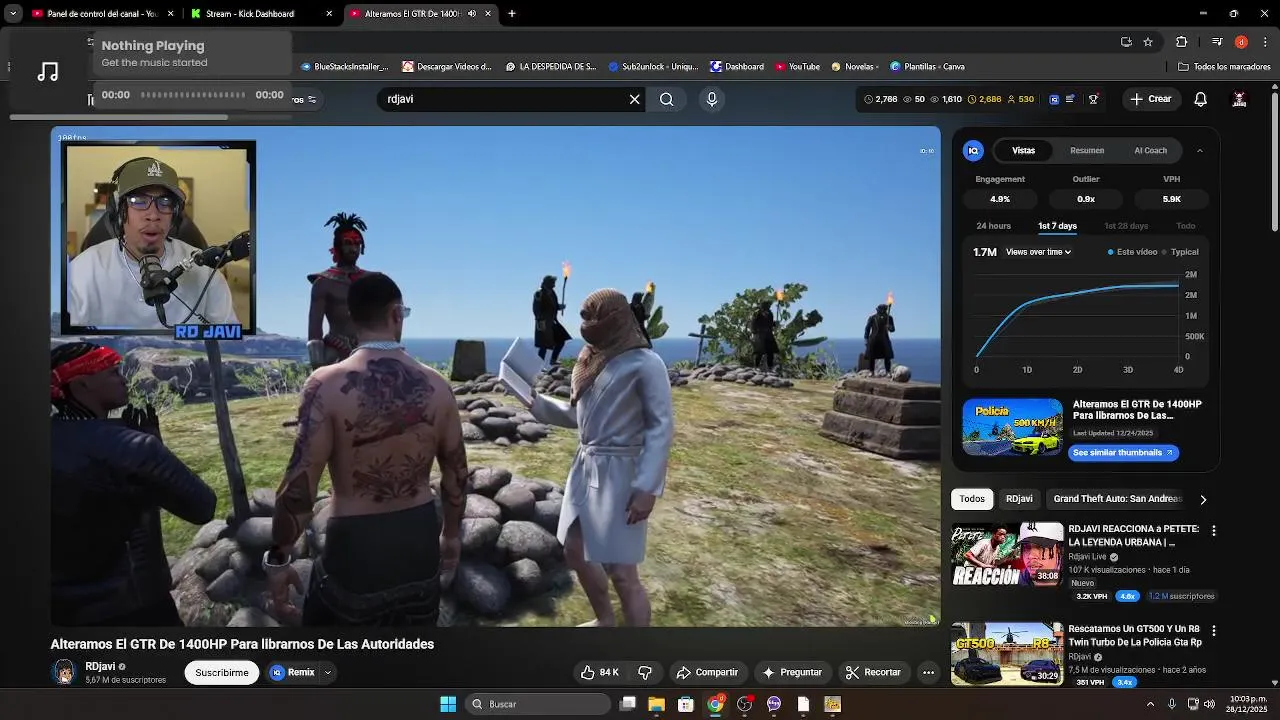Expand the Remix button dropdown arrow
Screen dimensions: 1280x720
[x=327, y=673]
